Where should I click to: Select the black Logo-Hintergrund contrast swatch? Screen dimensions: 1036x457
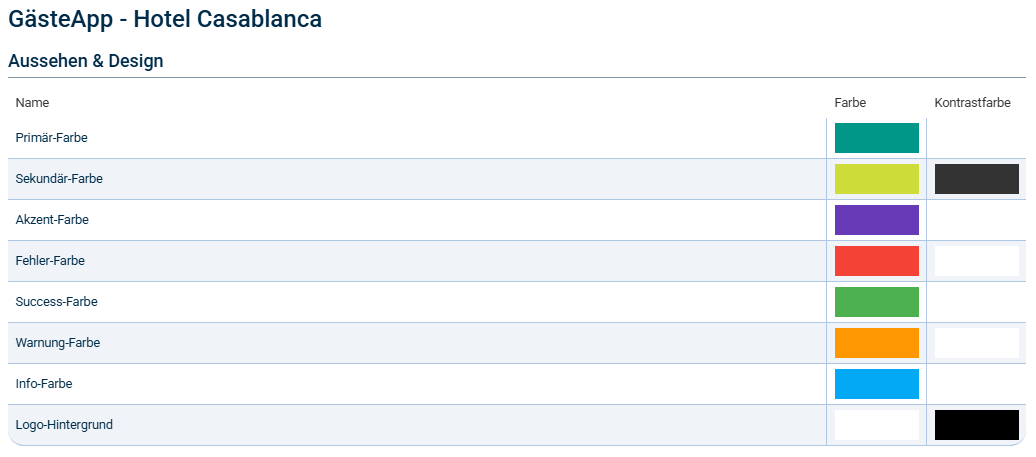click(x=976, y=425)
